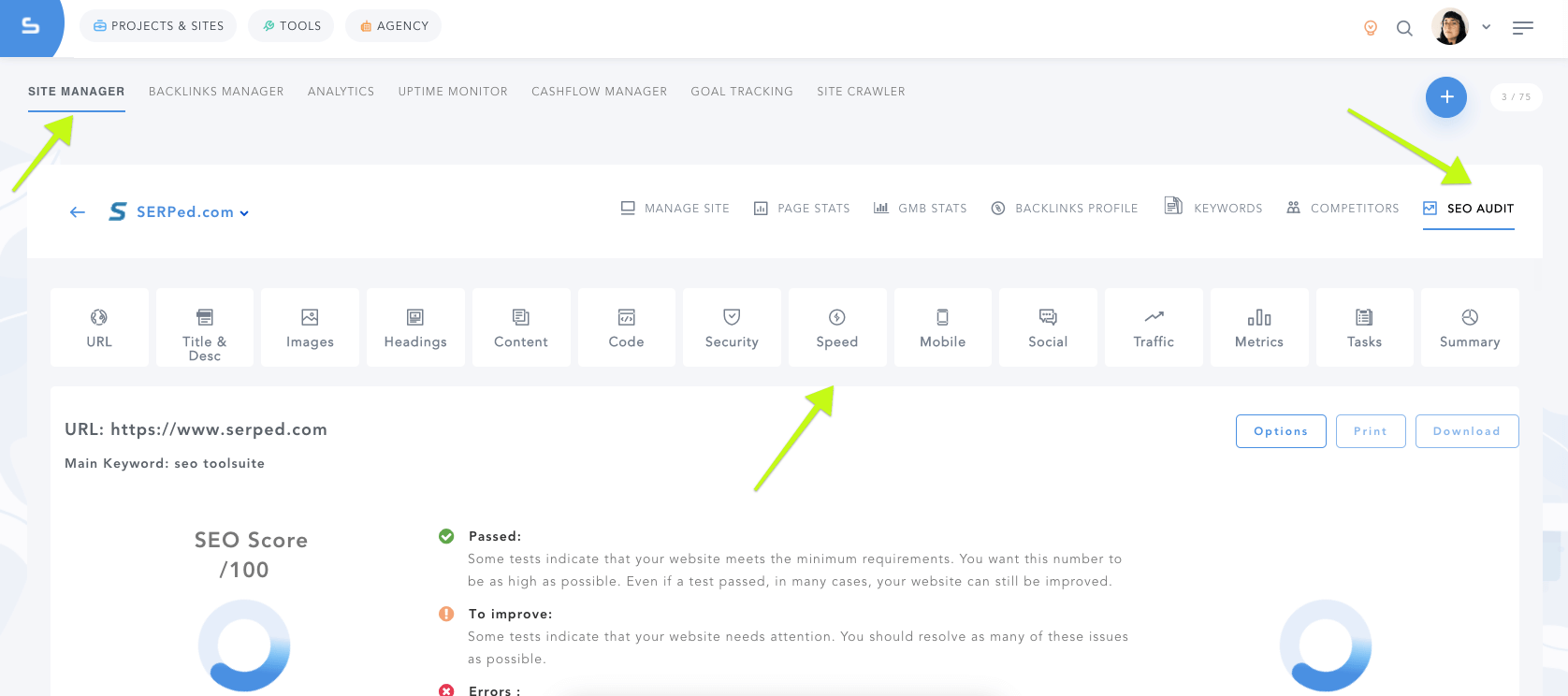Open the Analytics tab

coord(341,92)
